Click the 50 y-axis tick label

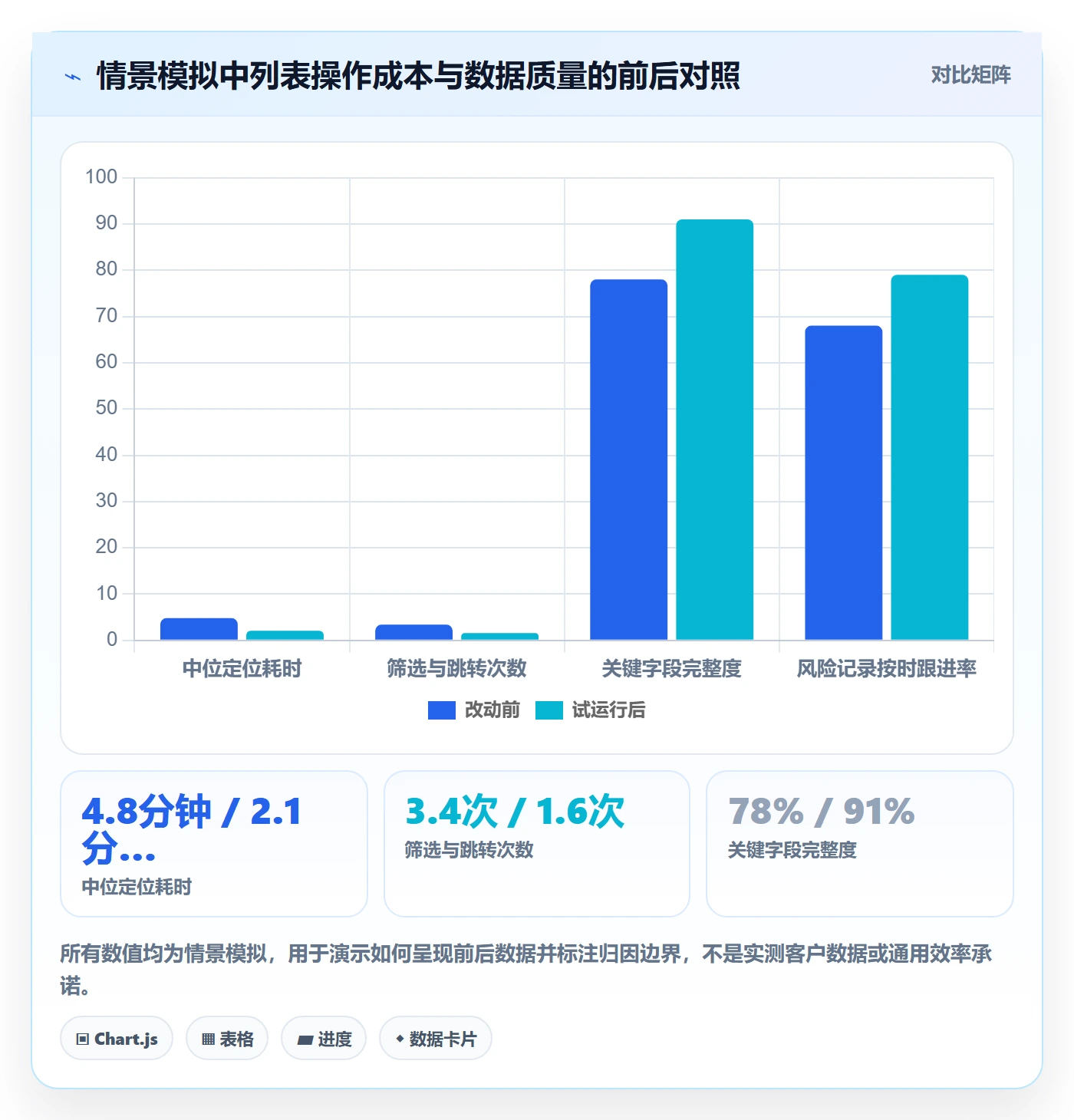click(x=107, y=408)
